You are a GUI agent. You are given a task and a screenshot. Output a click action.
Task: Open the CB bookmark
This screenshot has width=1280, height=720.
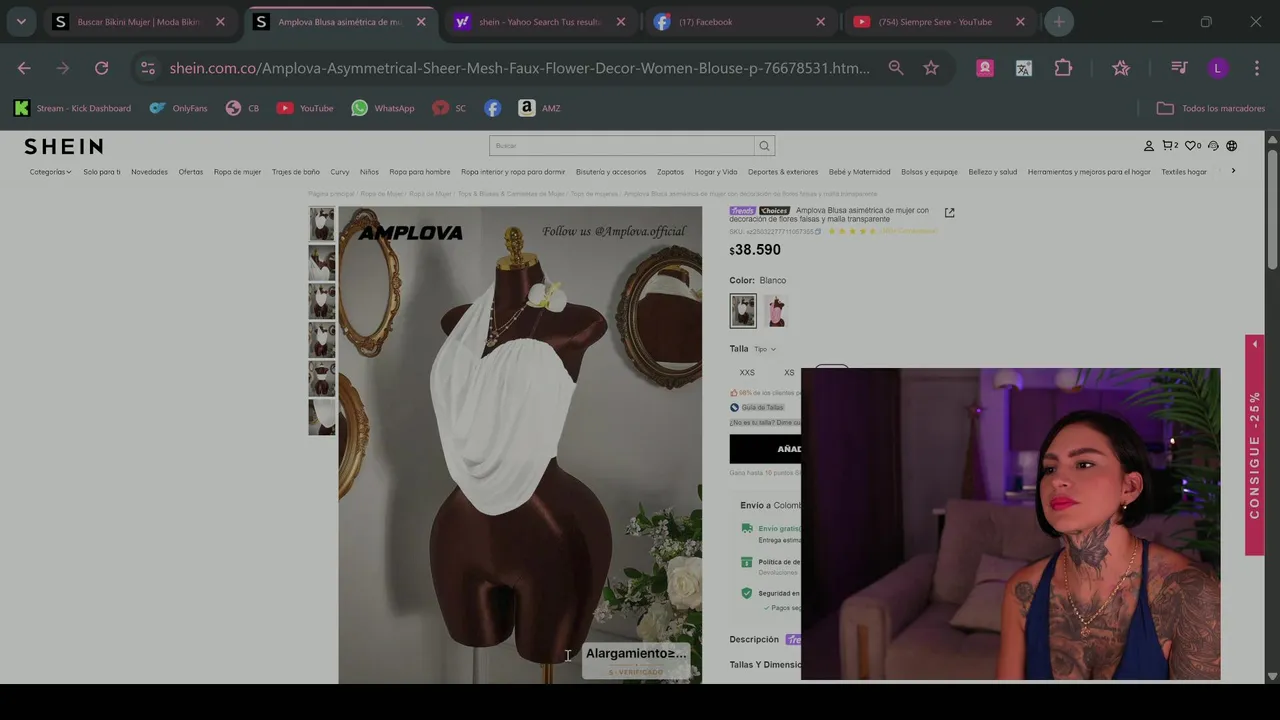243,108
